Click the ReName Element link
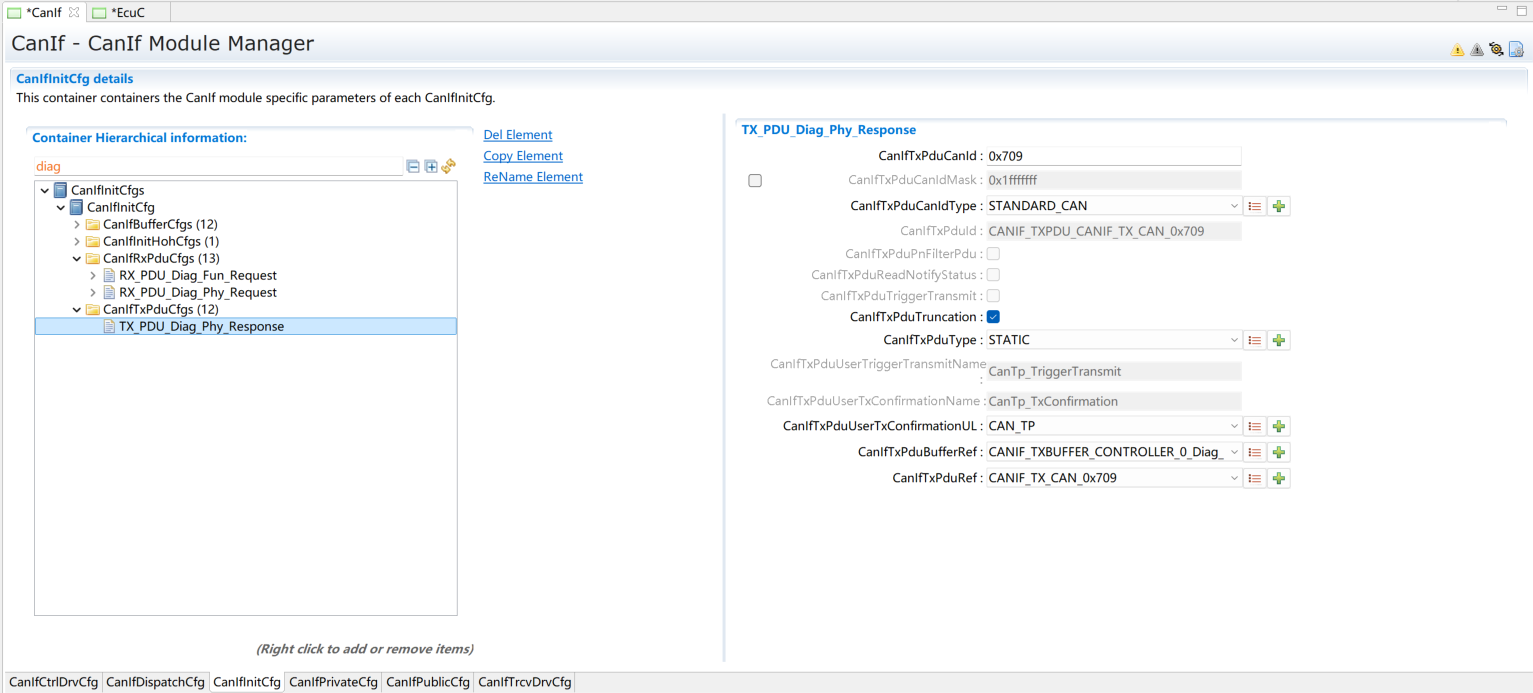 (x=532, y=177)
